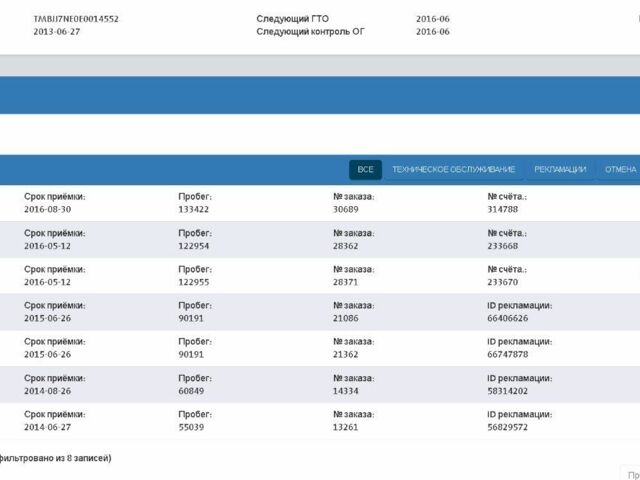Open claim ID 66406626
The height and width of the screenshot is (480, 640).
pyautogui.click(x=507, y=318)
